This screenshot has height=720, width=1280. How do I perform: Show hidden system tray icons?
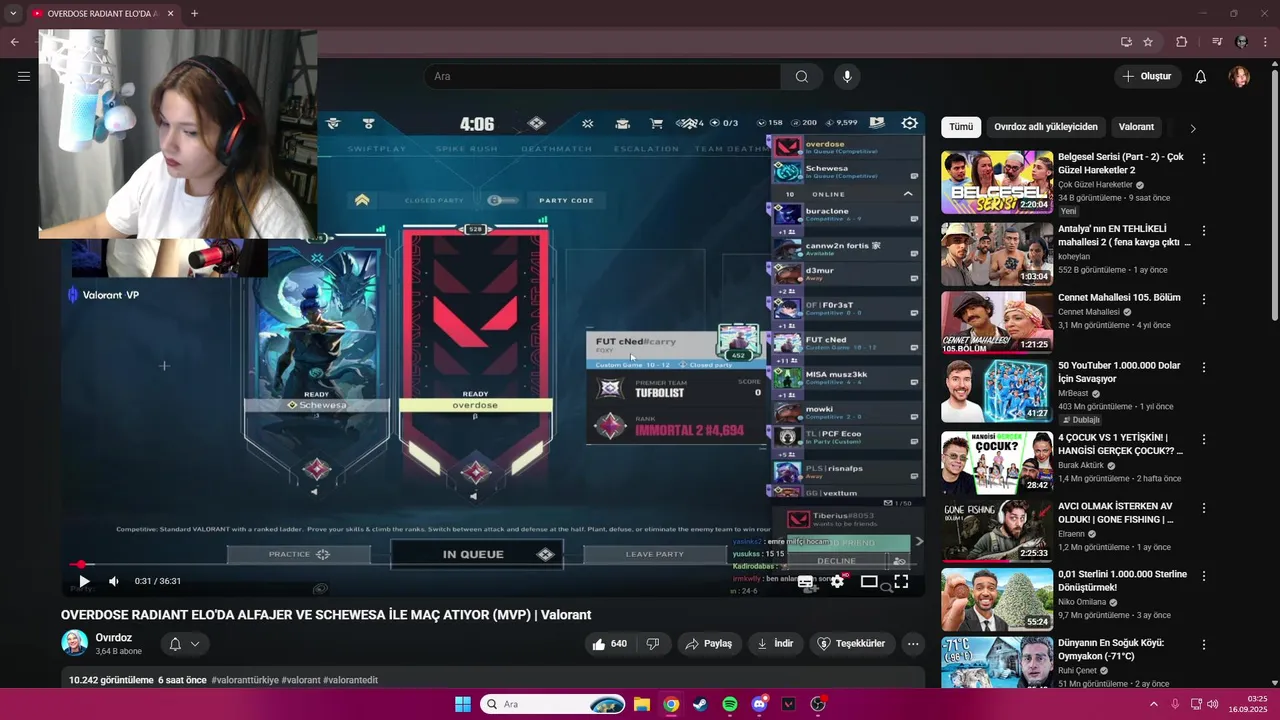coord(1154,704)
